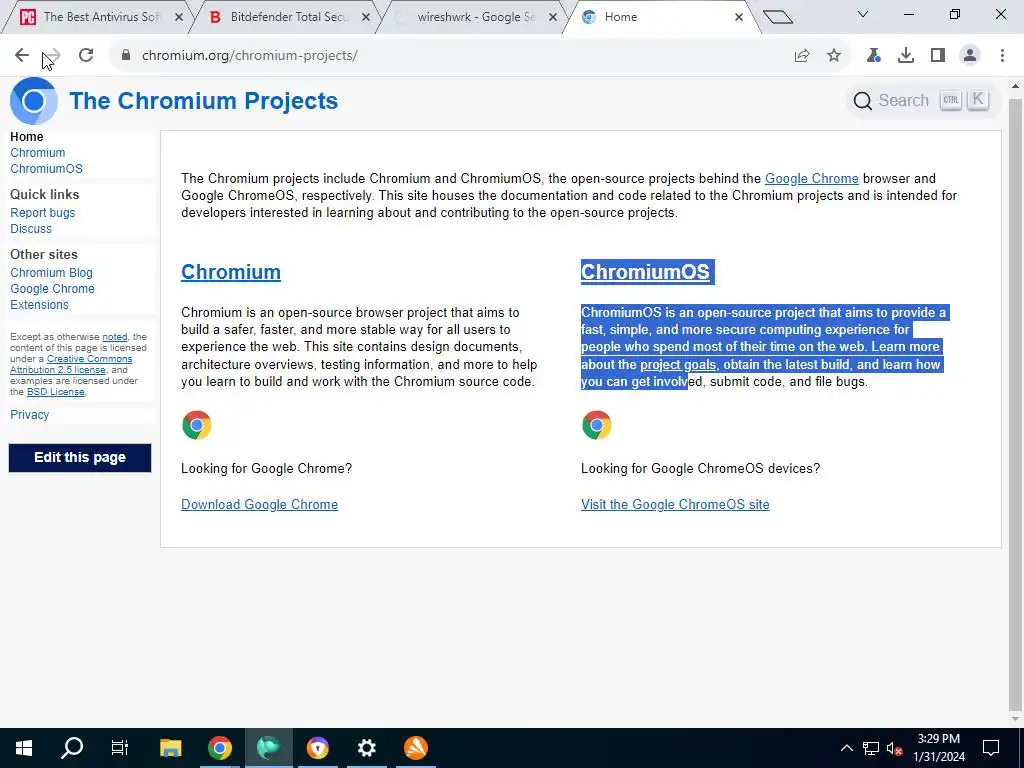Reload the current page
The width and height of the screenshot is (1024, 768).
(86, 56)
